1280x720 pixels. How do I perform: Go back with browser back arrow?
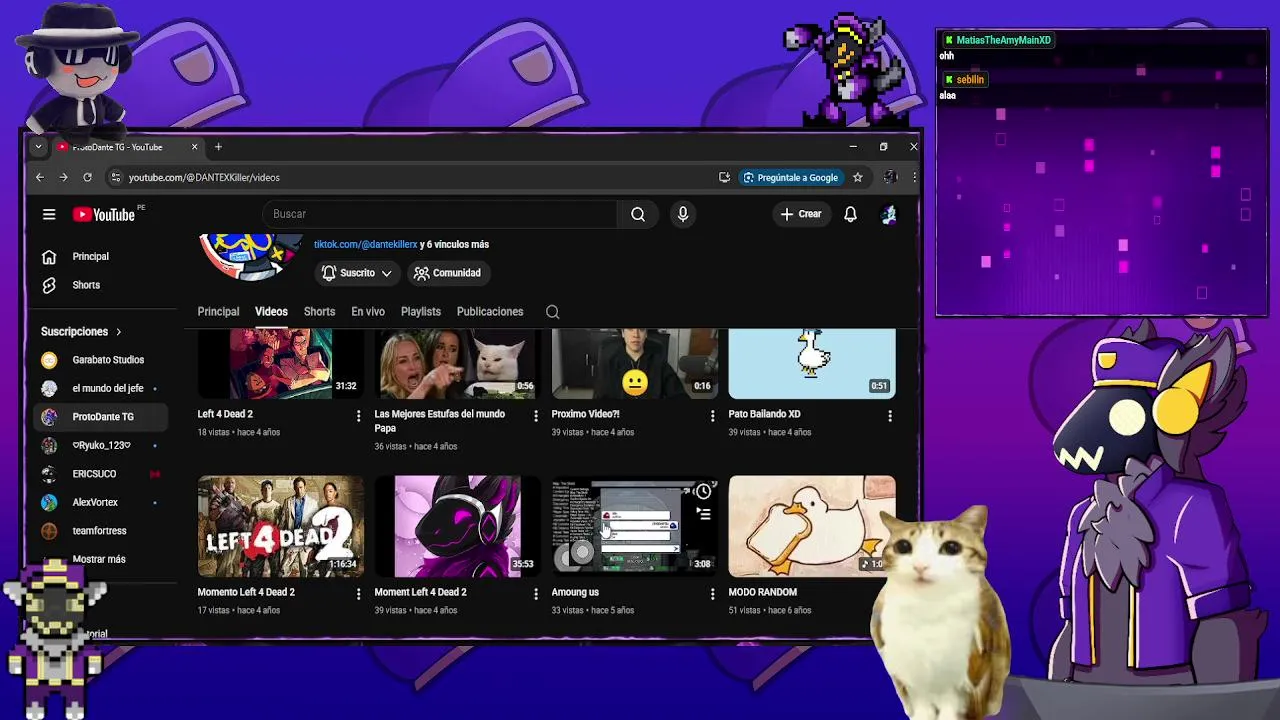[40, 177]
